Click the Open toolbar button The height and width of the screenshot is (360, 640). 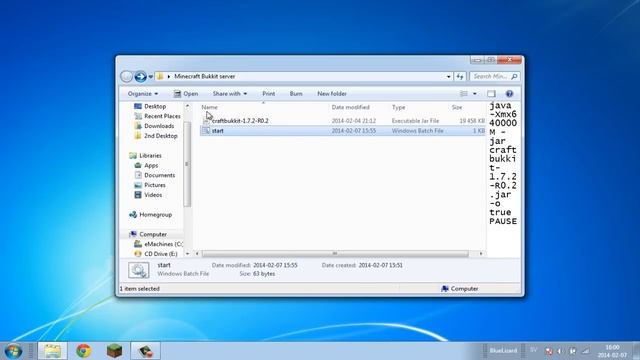point(186,93)
